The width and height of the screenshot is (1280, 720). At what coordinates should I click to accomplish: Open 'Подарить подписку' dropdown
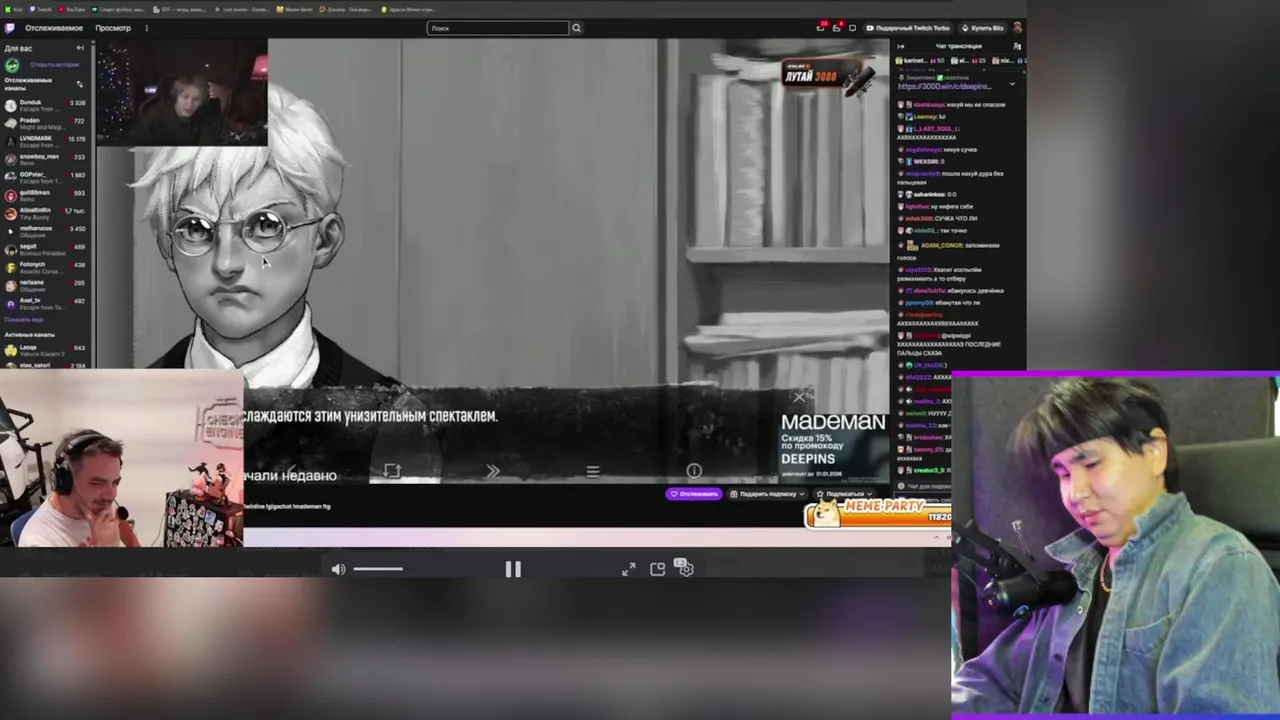(767, 494)
